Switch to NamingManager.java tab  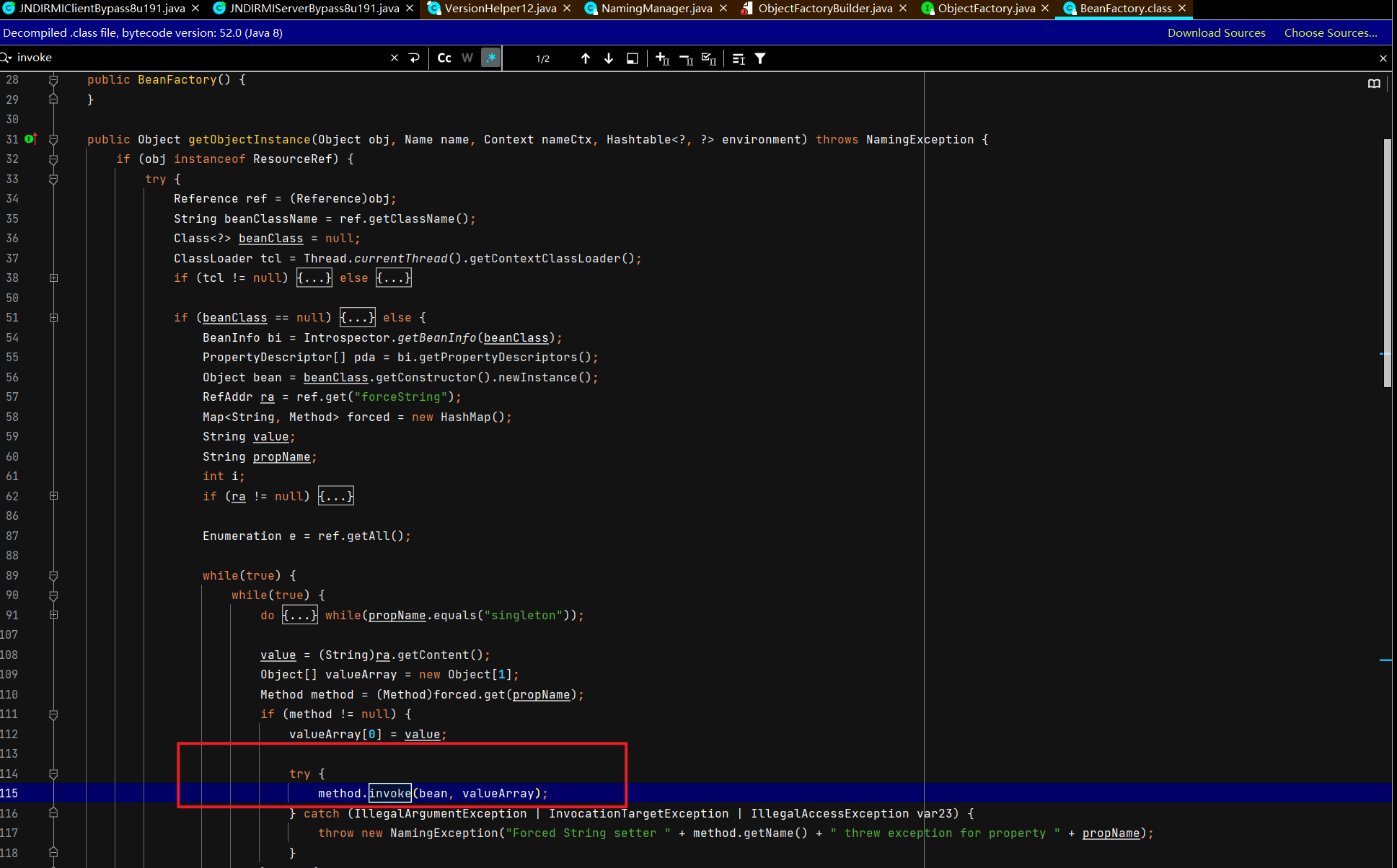coord(656,9)
